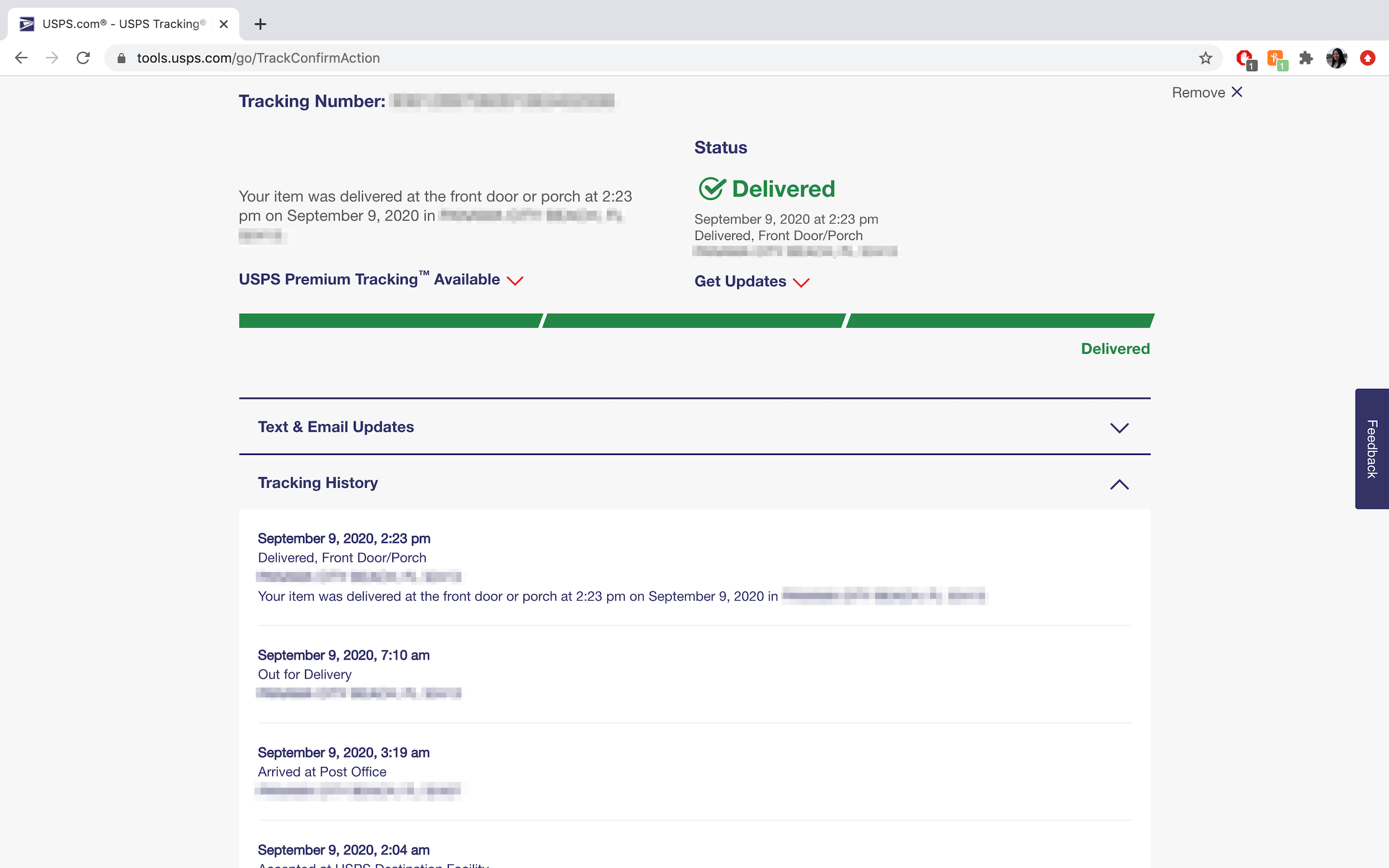Open the Chrome profile avatar
This screenshot has height=868, width=1389.
(1336, 58)
